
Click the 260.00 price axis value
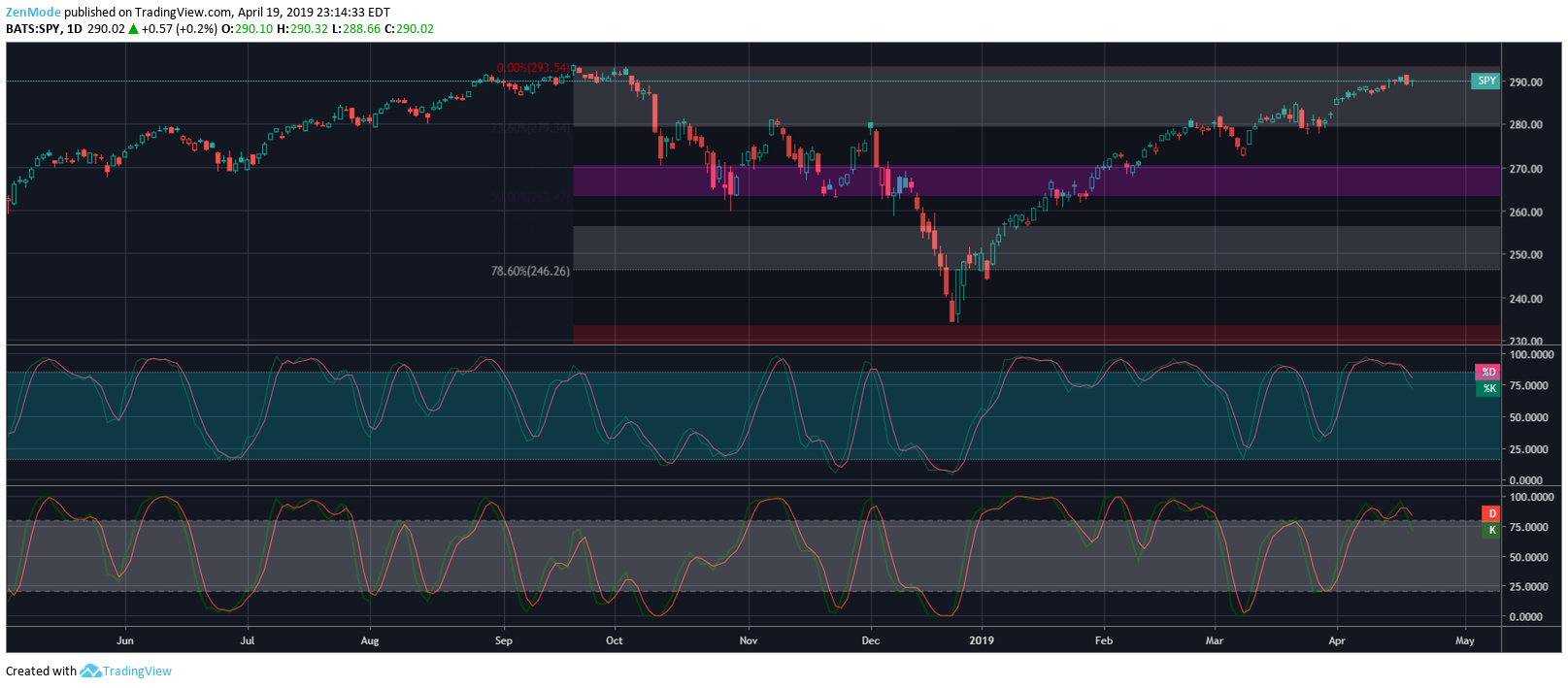(1524, 213)
